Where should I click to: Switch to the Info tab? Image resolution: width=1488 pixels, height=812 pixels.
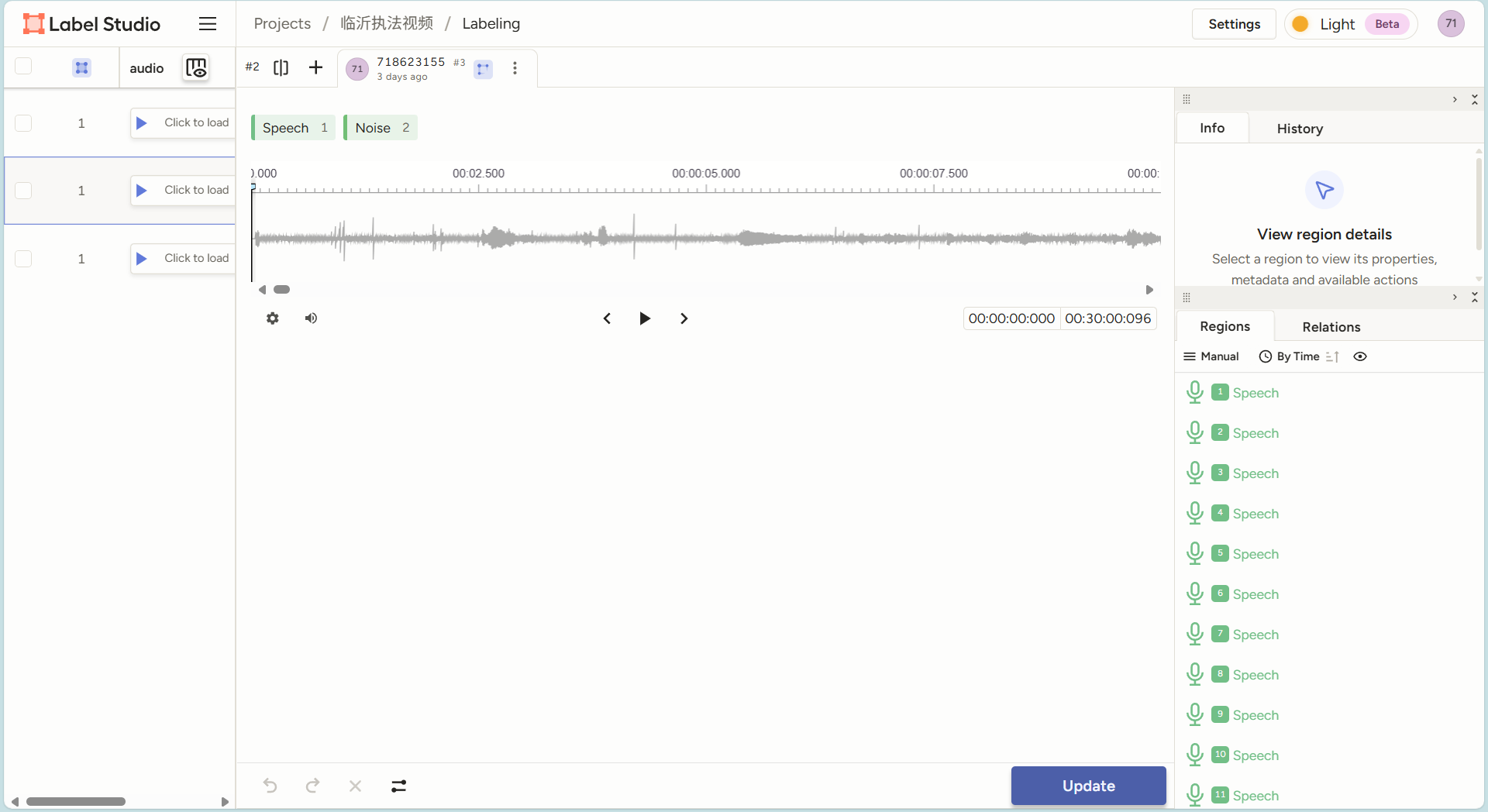point(1212,128)
